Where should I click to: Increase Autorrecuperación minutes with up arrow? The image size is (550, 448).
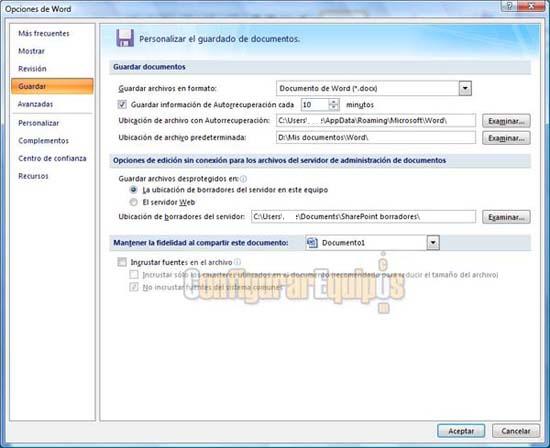click(334, 102)
